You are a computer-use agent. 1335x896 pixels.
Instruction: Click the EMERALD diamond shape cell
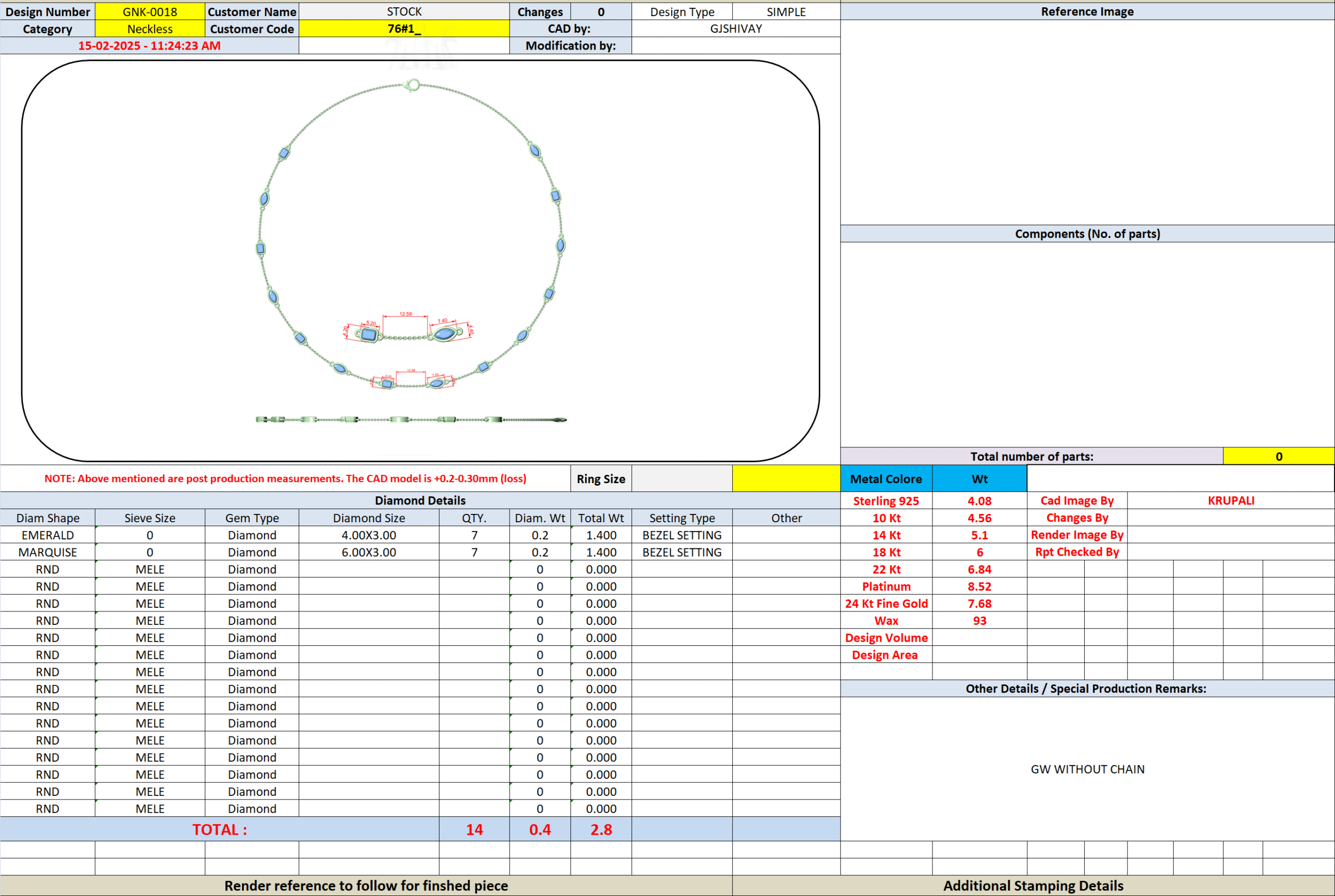pos(47,535)
